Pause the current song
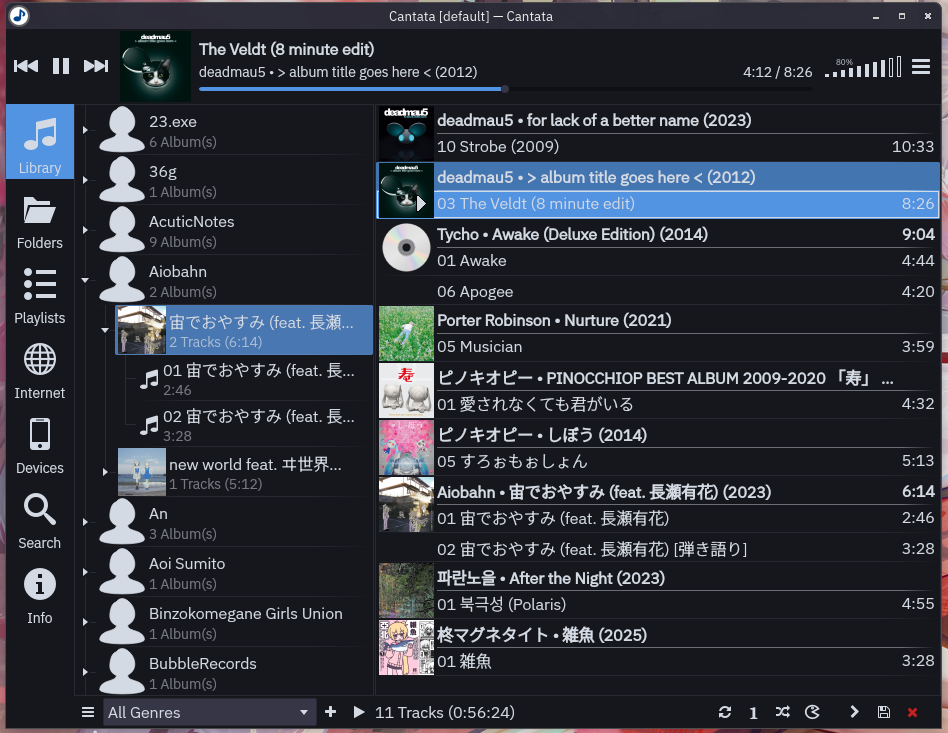The image size is (948, 733). pos(60,66)
